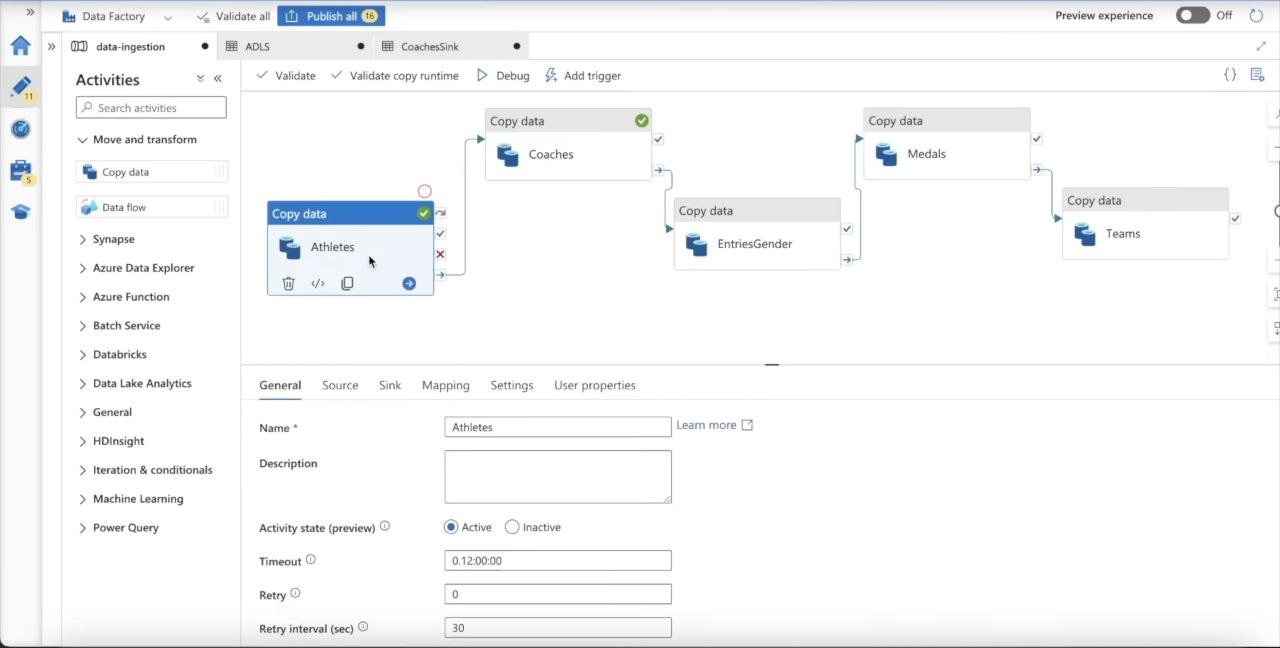This screenshot has width=1280, height=648.
Task: Open the Monitor gauge icon in sidebar
Action: tap(21, 129)
